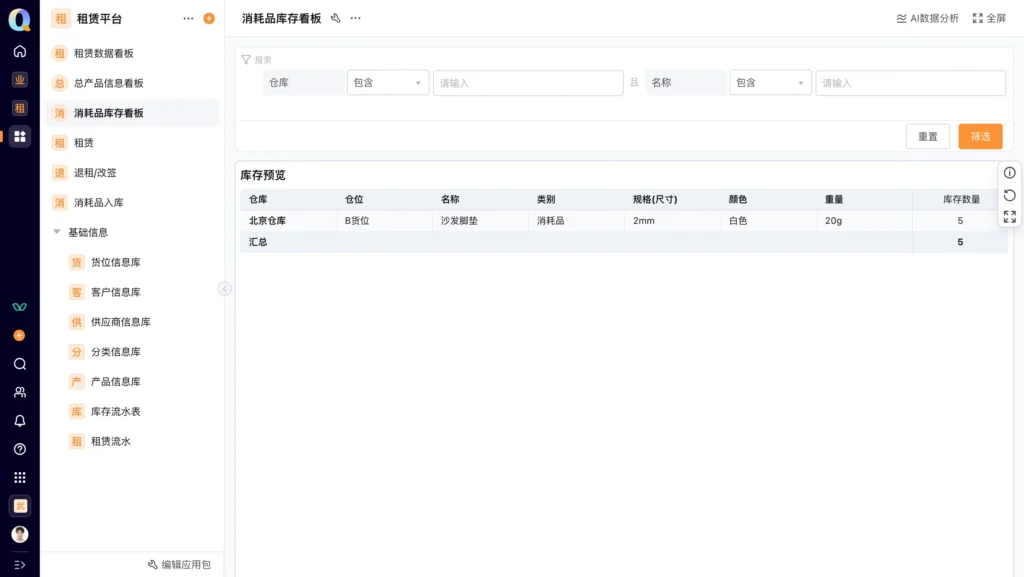
Task: Open the help question mark icon
Action: click(x=20, y=449)
